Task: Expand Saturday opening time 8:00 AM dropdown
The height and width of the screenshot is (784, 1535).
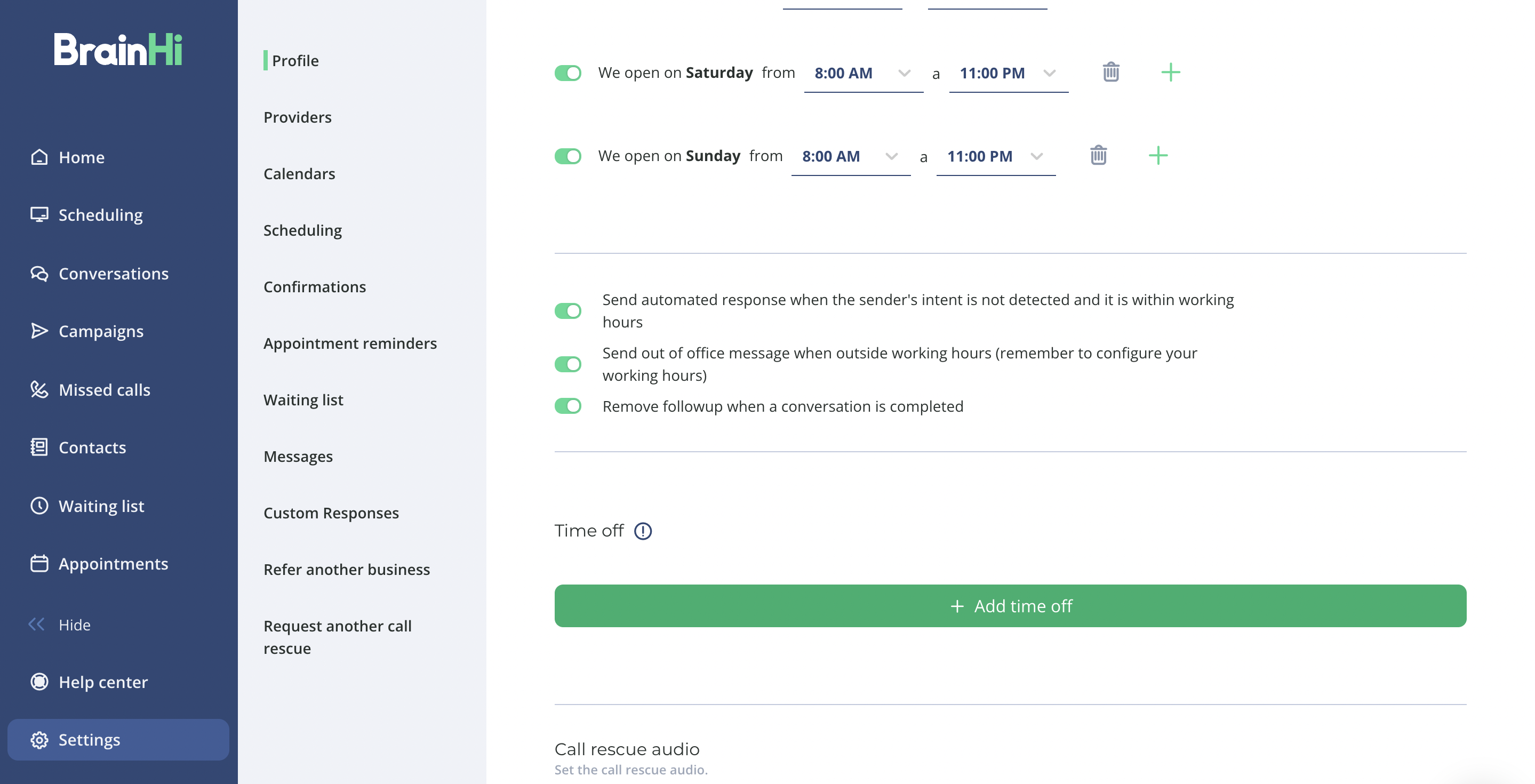Action: [x=864, y=73]
